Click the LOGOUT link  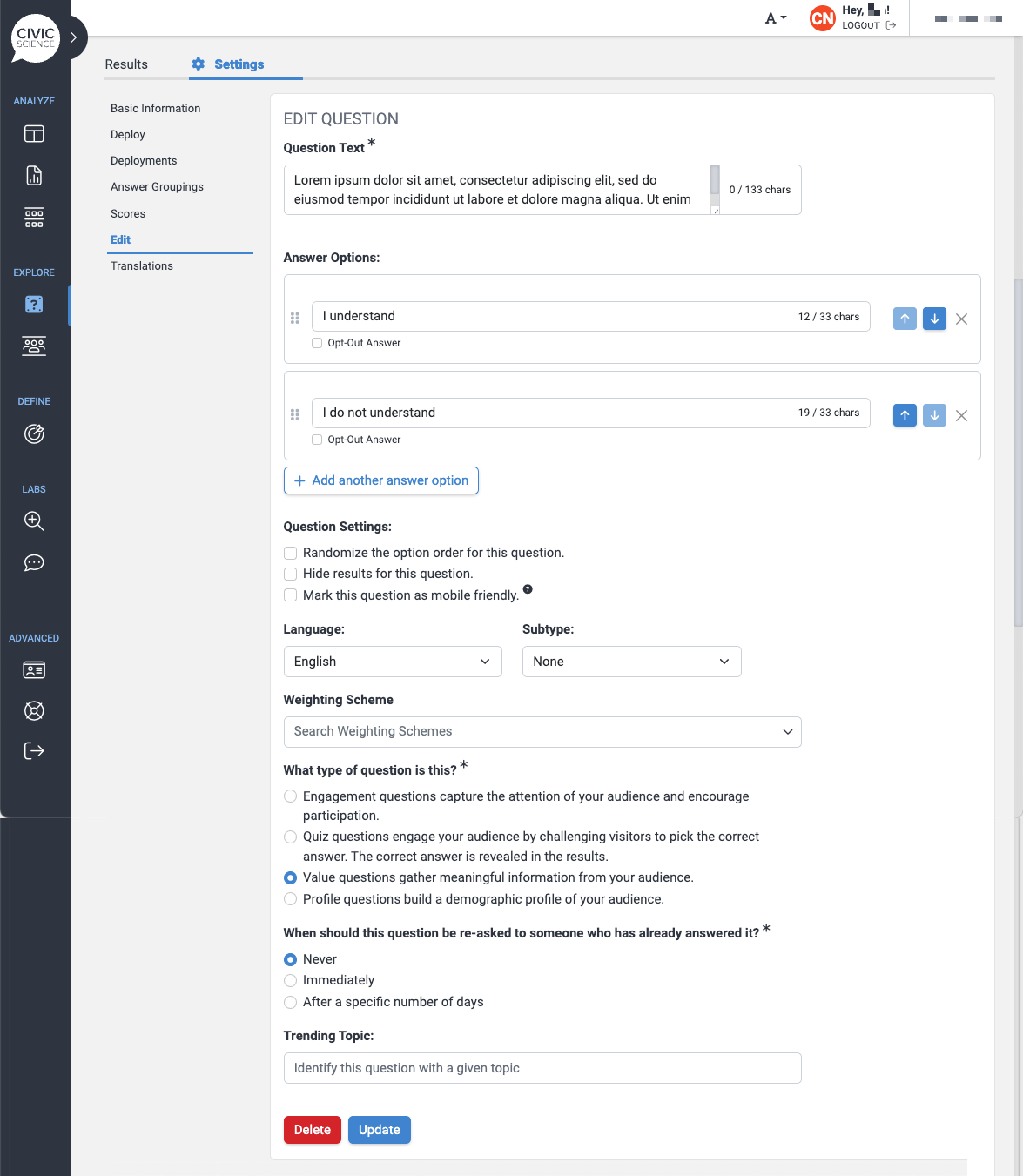(869, 25)
